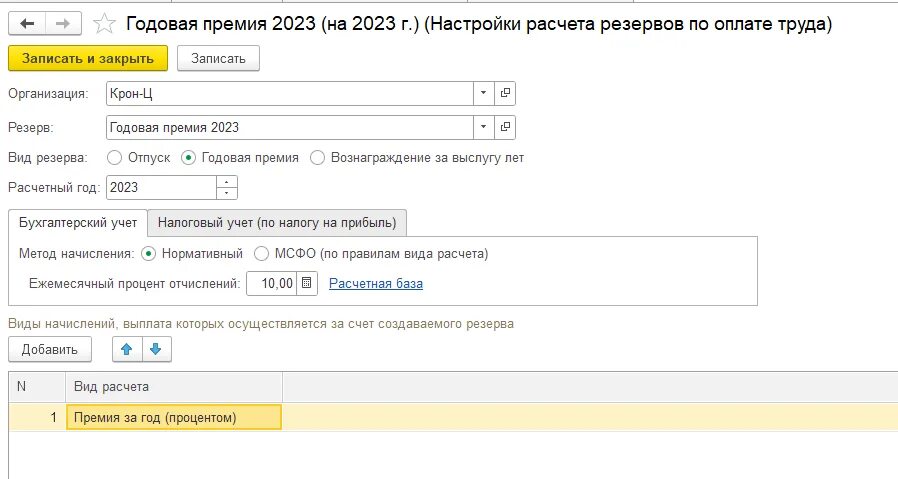
Task: Go back with the left arrow icon
Action: coord(27,23)
